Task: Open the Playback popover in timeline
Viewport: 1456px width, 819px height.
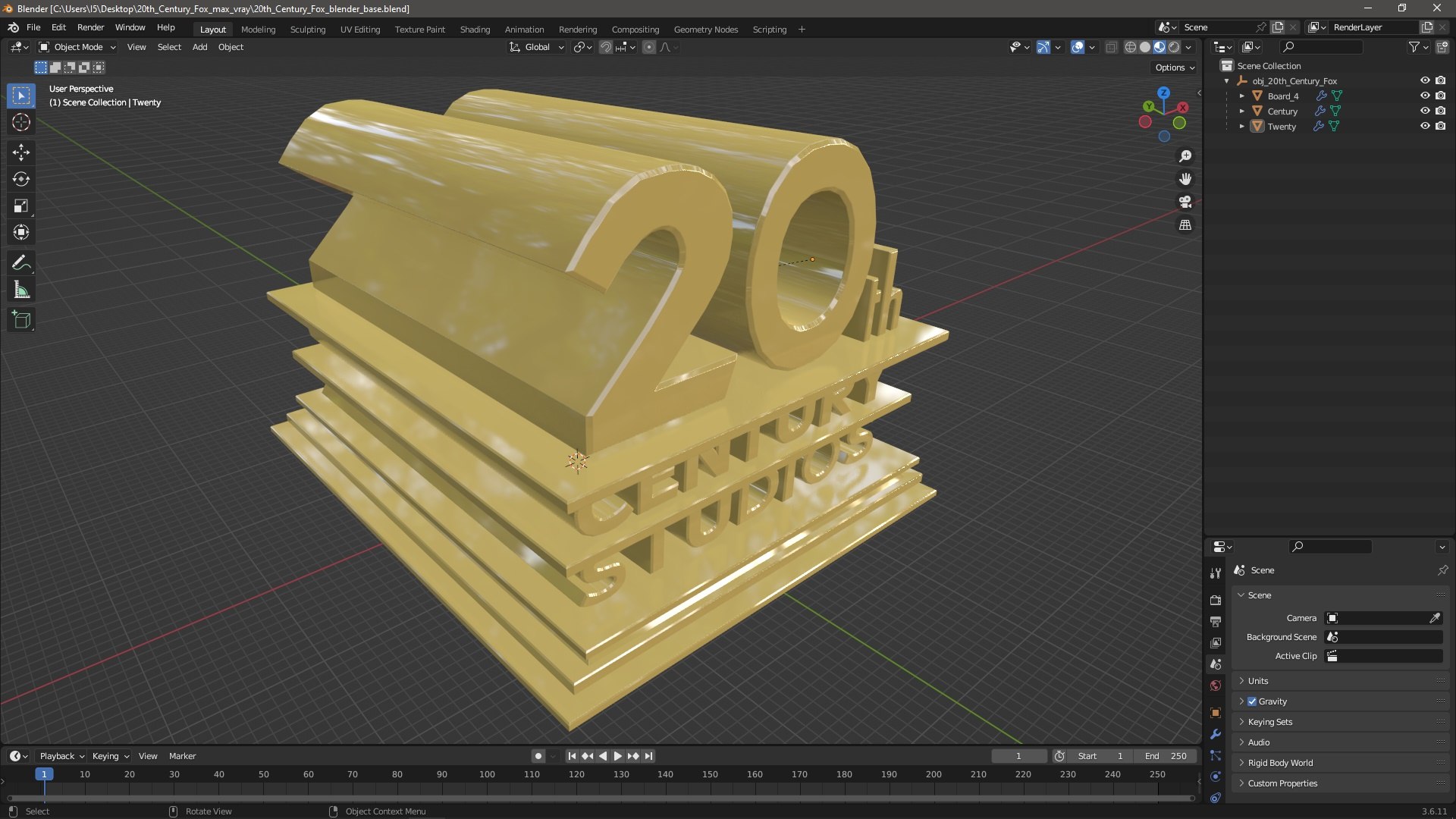Action: coord(61,756)
